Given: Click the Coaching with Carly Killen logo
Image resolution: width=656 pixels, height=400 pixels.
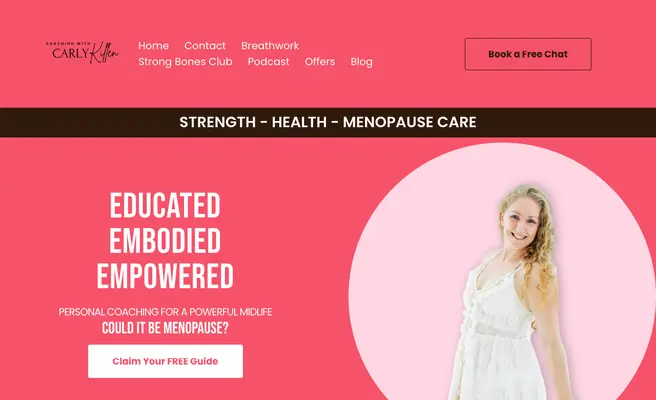Looking at the screenshot, I should 82,52.
